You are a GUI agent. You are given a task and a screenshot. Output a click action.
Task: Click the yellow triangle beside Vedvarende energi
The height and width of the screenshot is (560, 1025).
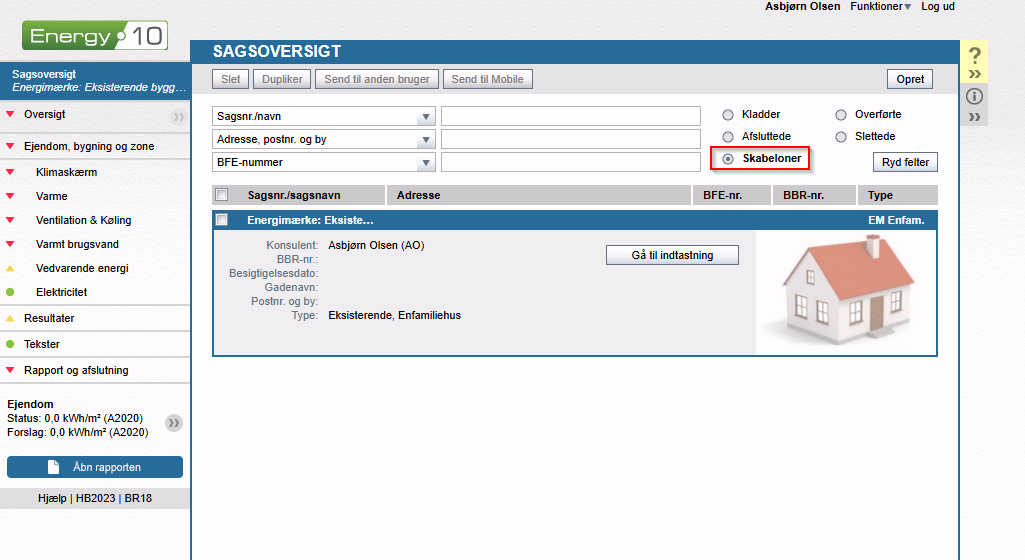[10, 269]
